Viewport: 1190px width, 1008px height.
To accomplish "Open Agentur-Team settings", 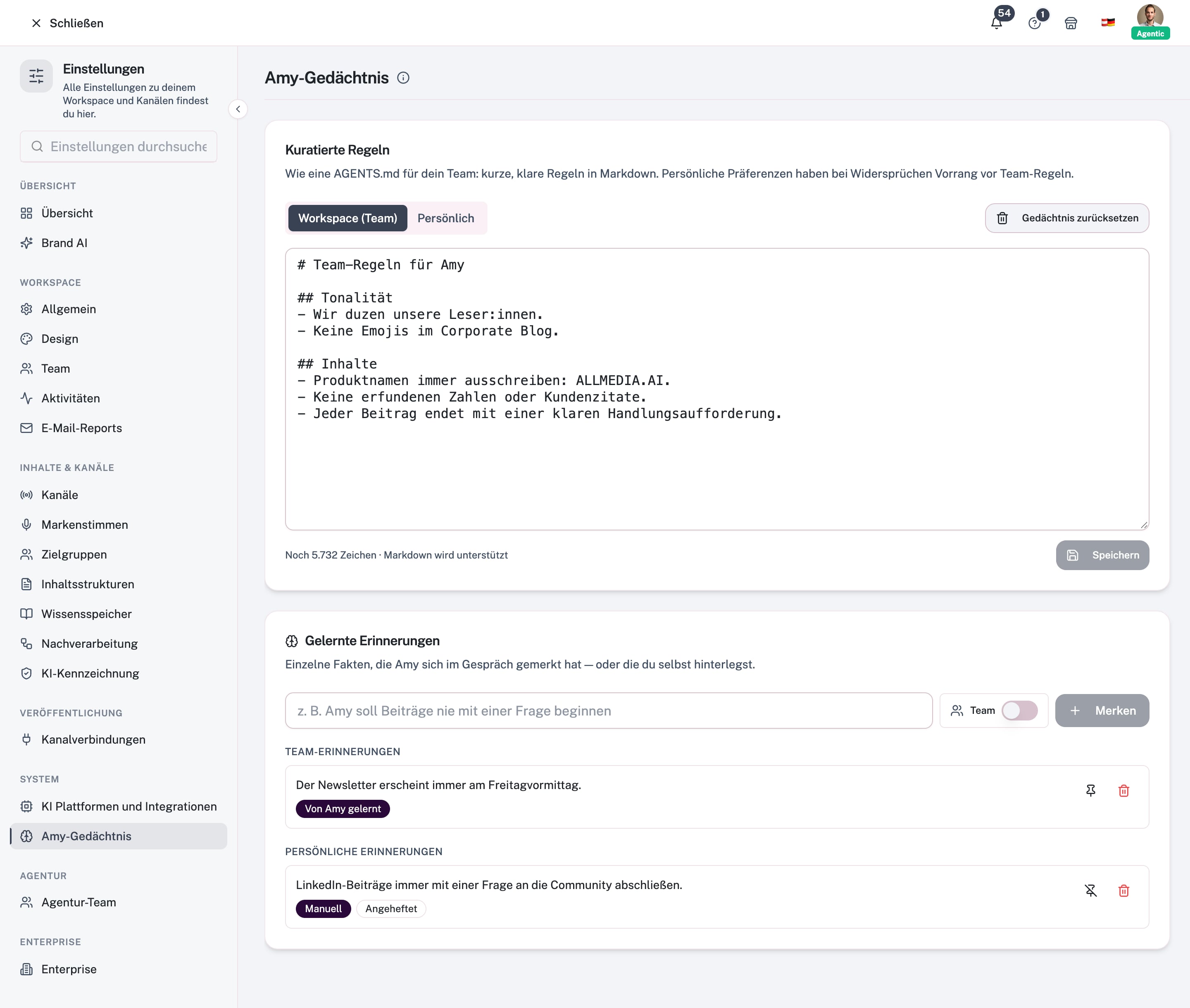I will pyautogui.click(x=118, y=902).
